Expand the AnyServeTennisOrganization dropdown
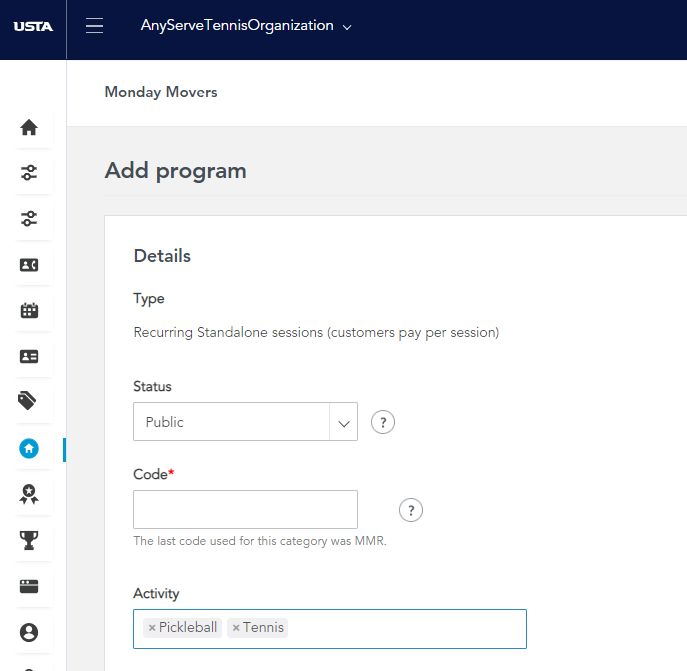Viewport: 687px width, 671px height. point(246,26)
